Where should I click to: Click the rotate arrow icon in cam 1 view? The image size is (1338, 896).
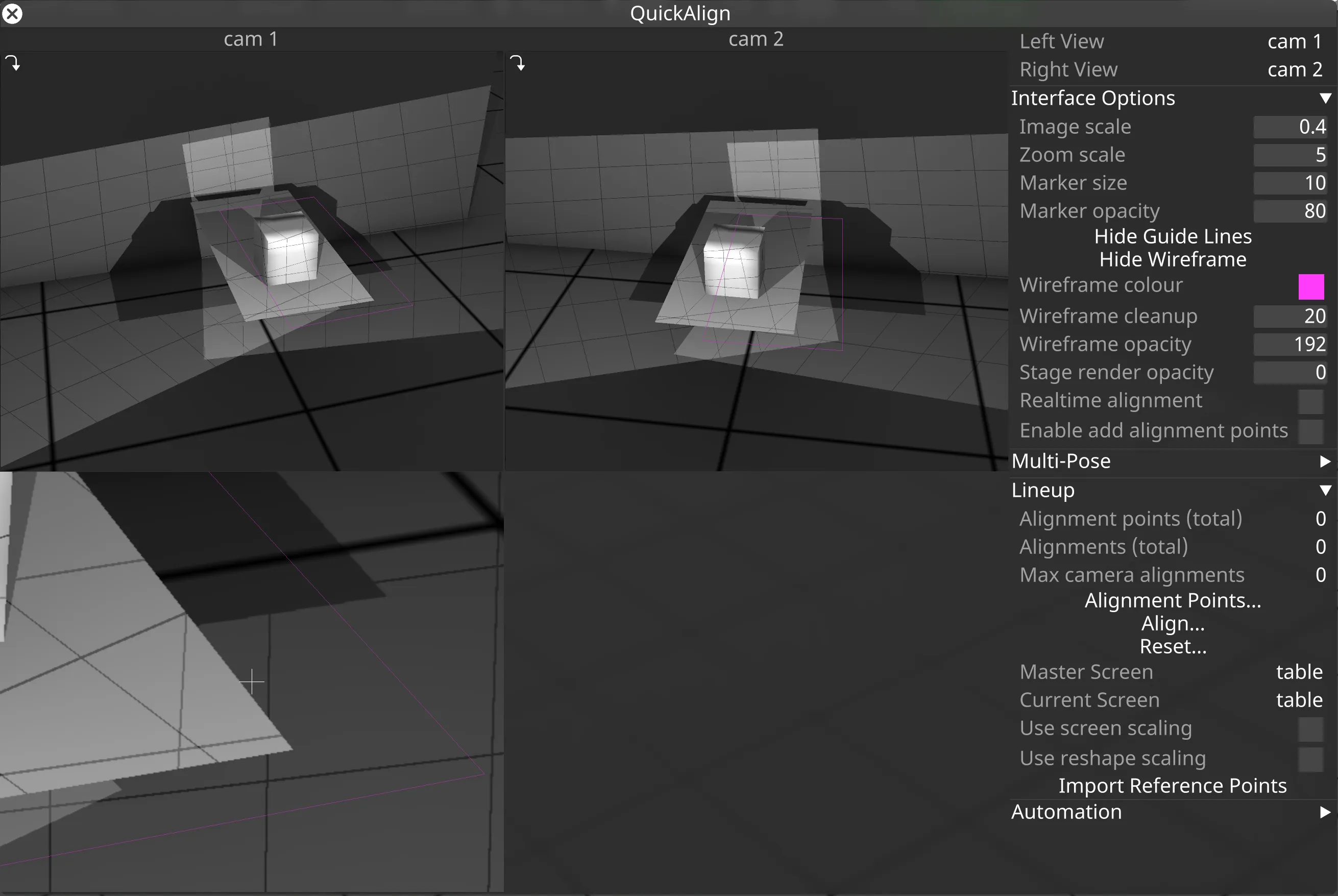pos(13,62)
